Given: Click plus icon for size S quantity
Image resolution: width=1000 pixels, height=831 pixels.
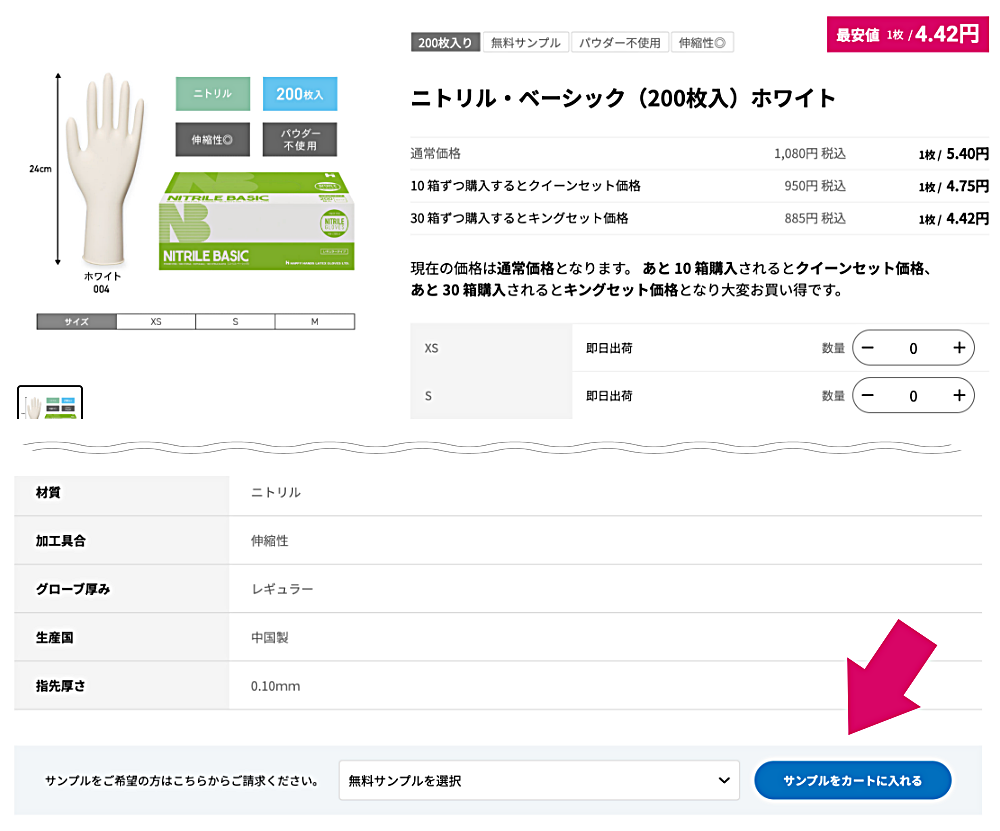Looking at the screenshot, I should tap(958, 396).
